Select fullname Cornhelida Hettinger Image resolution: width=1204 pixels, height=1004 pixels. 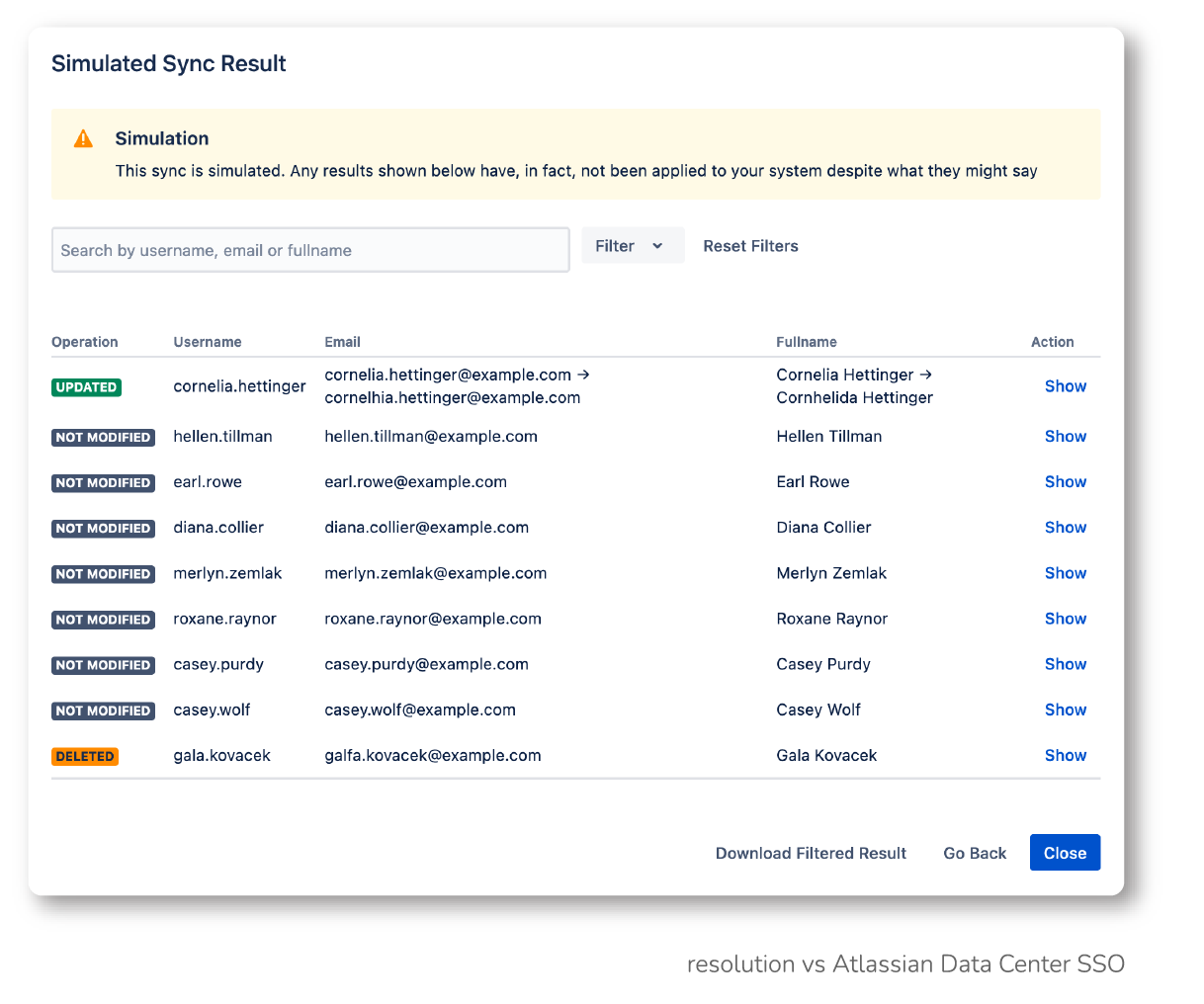pyautogui.click(x=855, y=397)
